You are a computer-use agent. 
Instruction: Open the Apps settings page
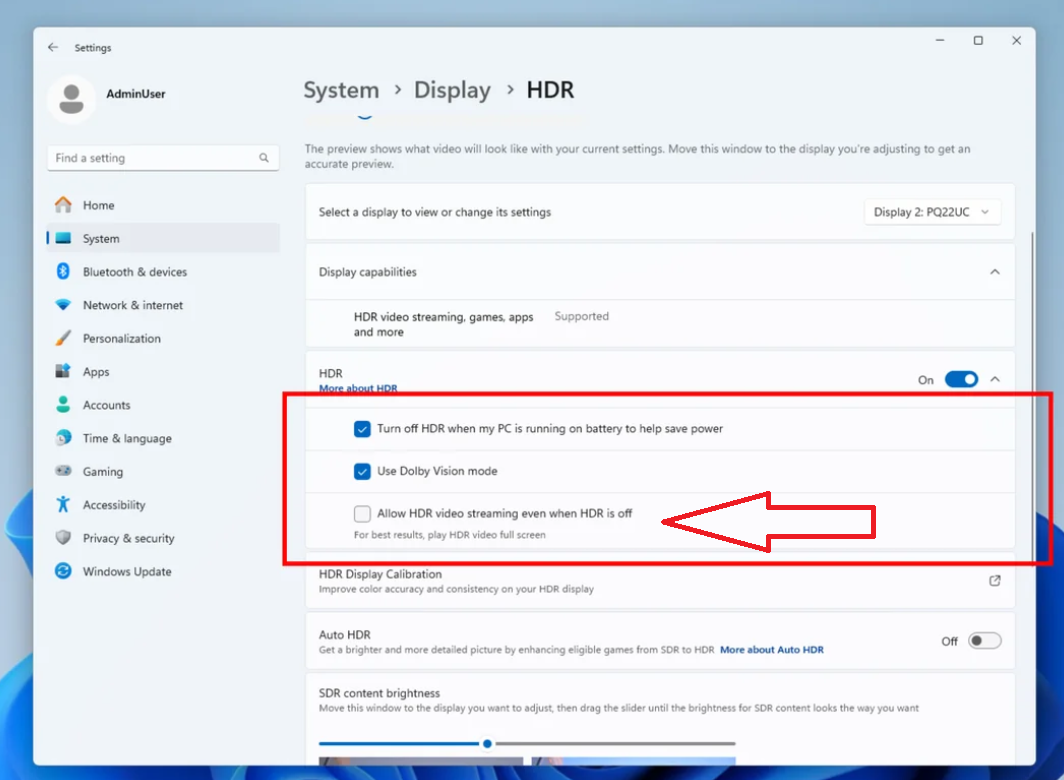tap(163, 371)
